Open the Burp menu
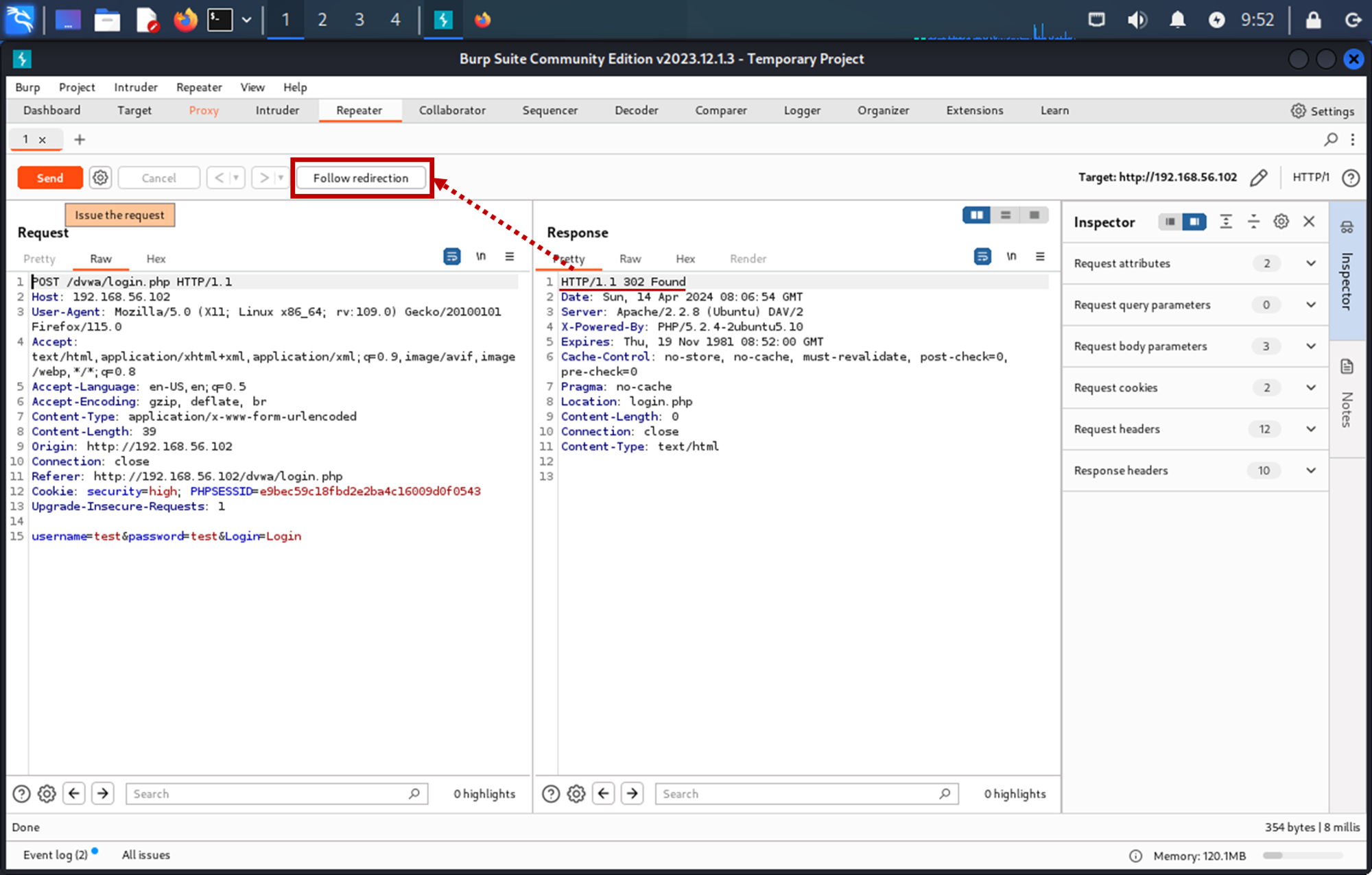The image size is (1372, 875). [27, 87]
